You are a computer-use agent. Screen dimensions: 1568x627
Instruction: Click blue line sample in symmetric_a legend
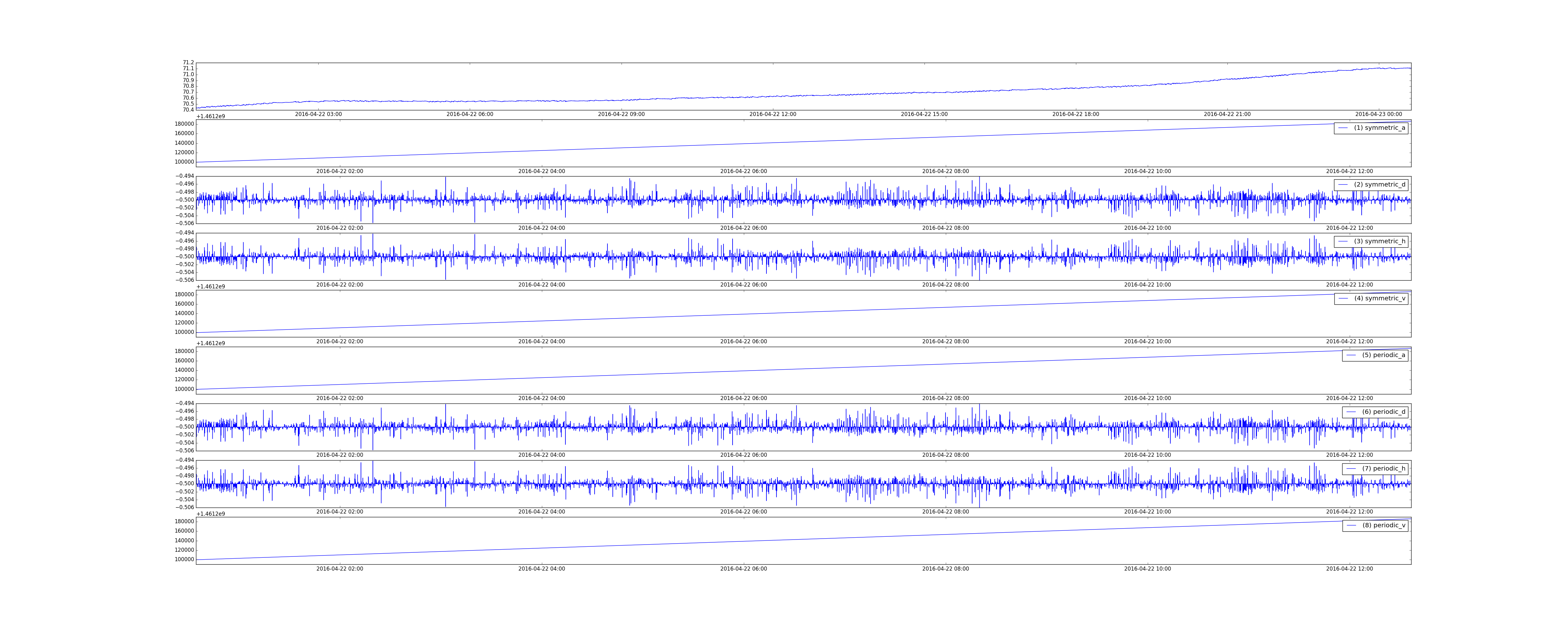tap(1343, 128)
